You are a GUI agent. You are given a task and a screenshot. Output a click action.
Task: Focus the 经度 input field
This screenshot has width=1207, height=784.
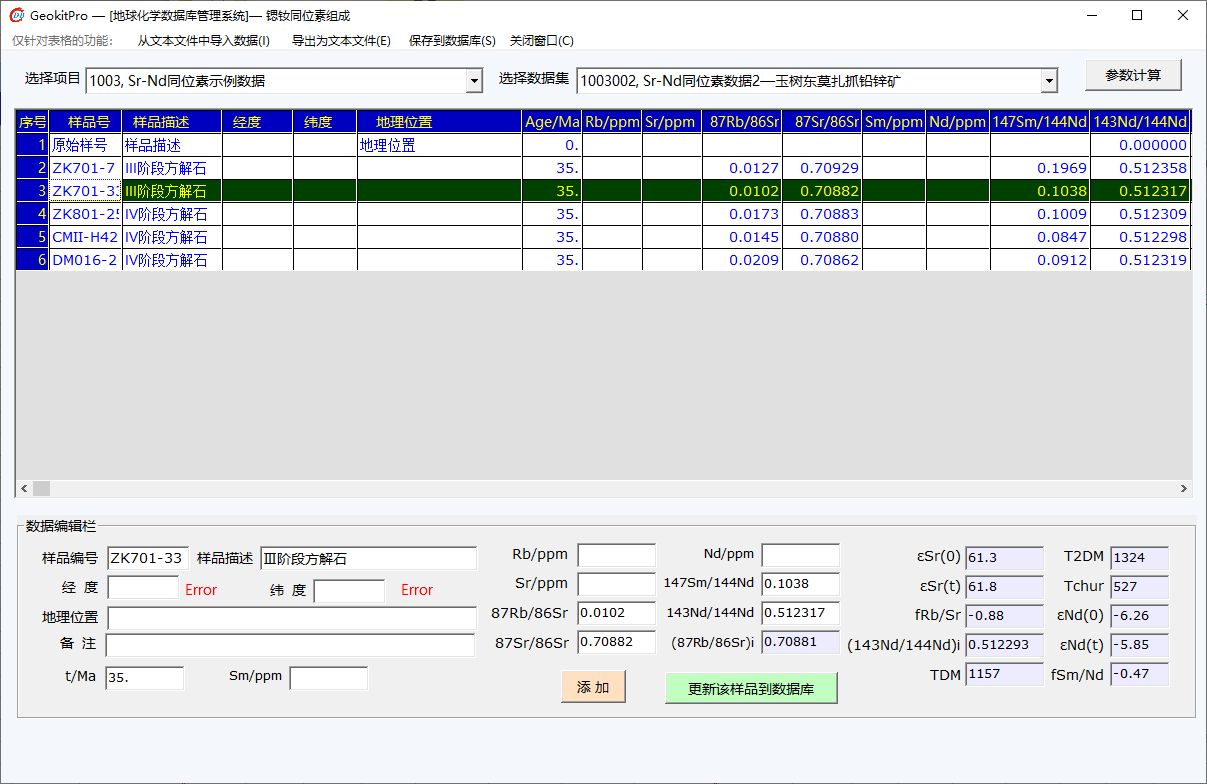142,590
